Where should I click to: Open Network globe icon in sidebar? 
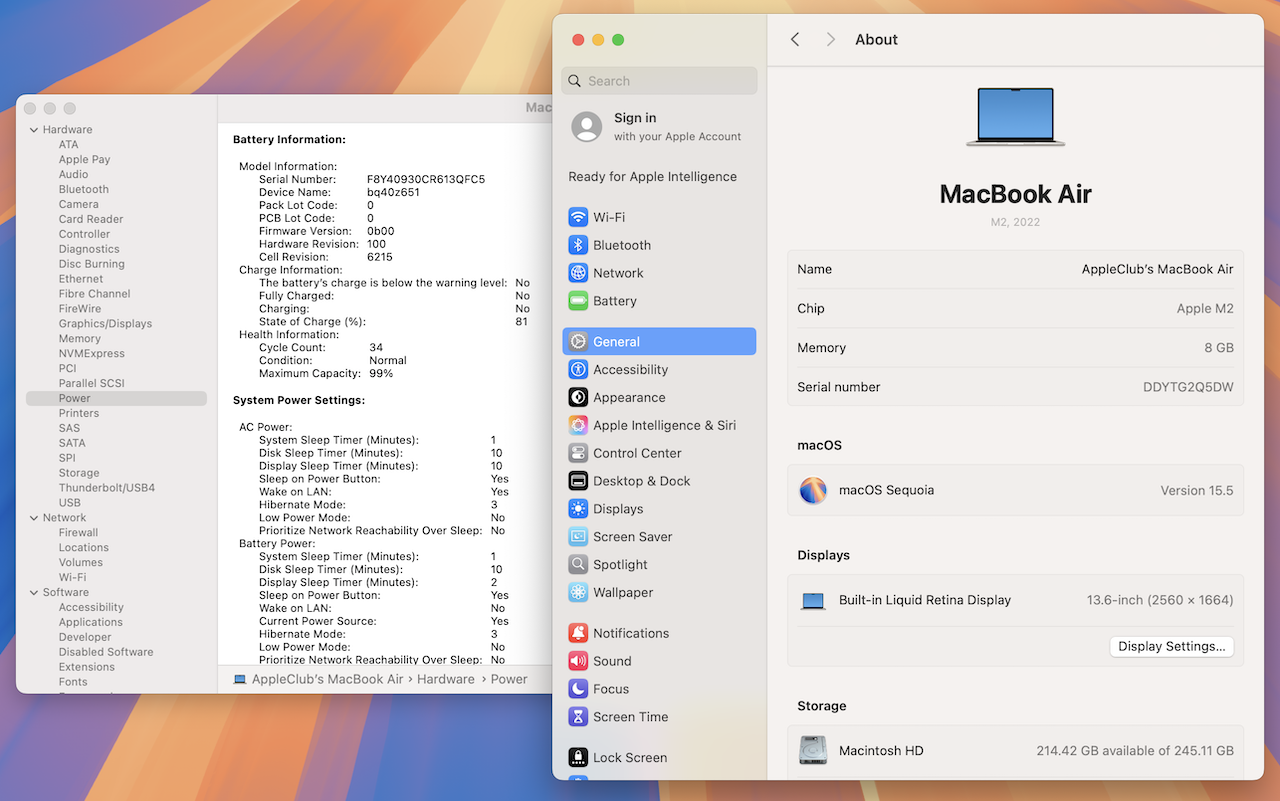pyautogui.click(x=578, y=273)
